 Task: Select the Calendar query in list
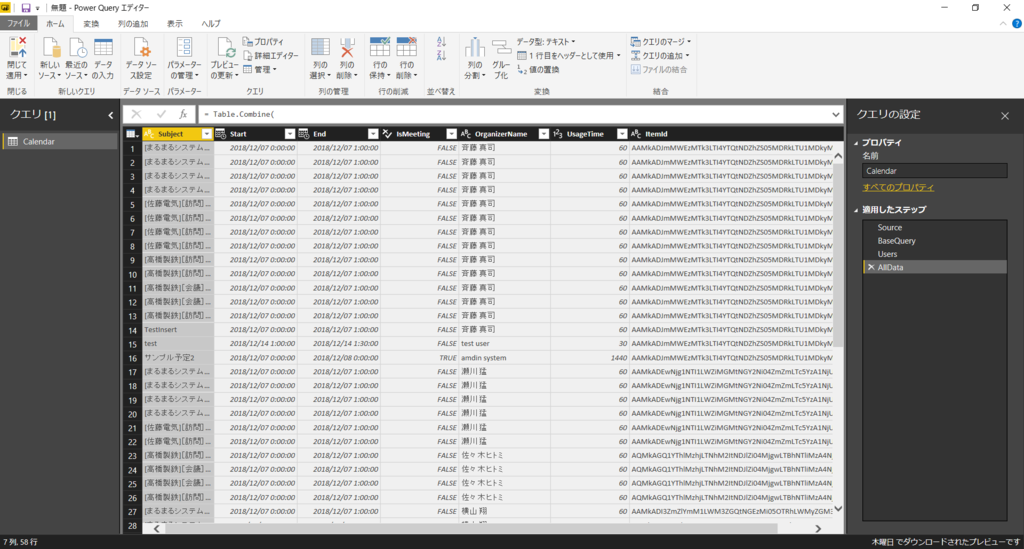[x=60, y=142]
